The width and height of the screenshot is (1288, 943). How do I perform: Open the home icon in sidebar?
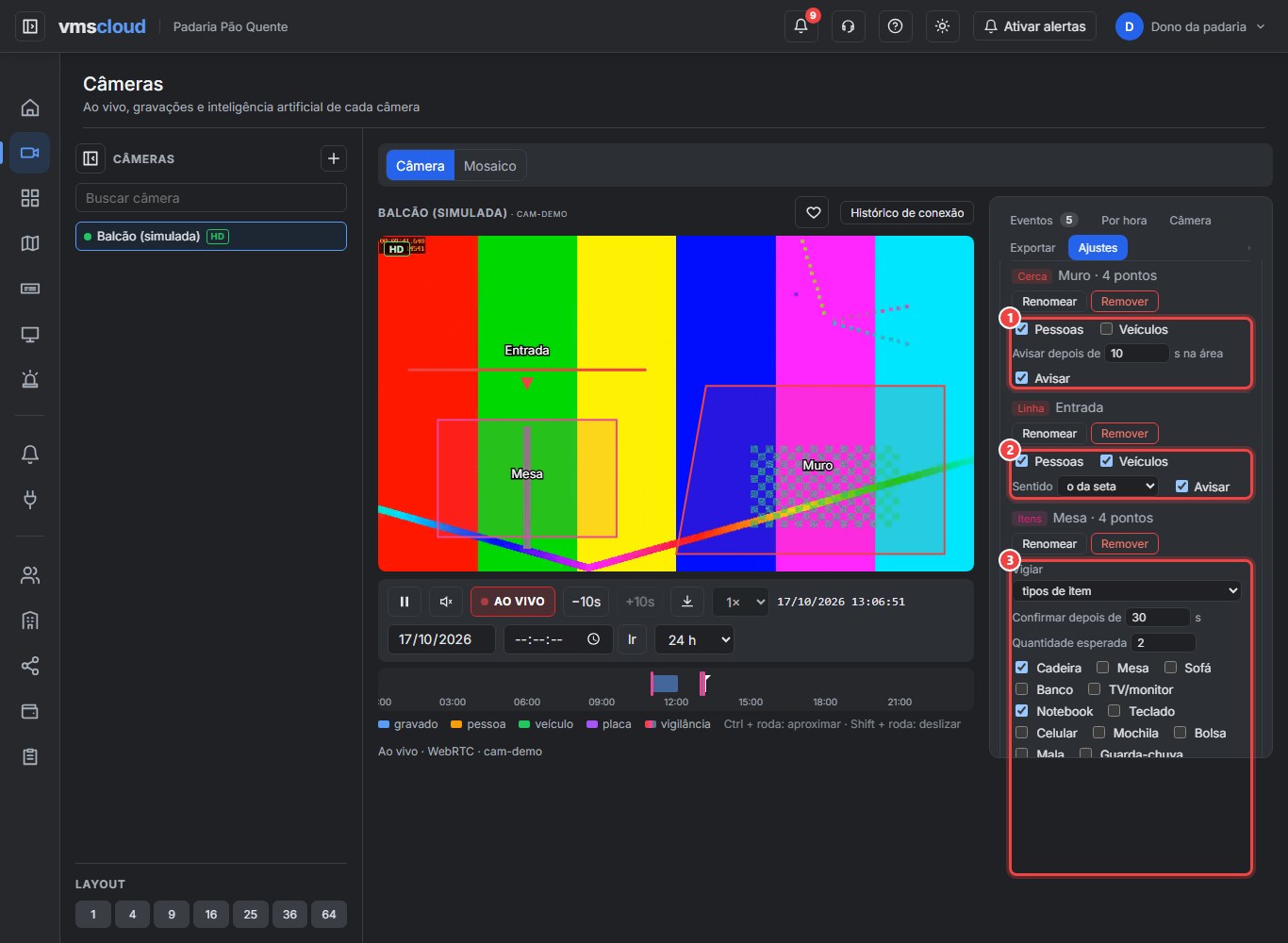[30, 108]
